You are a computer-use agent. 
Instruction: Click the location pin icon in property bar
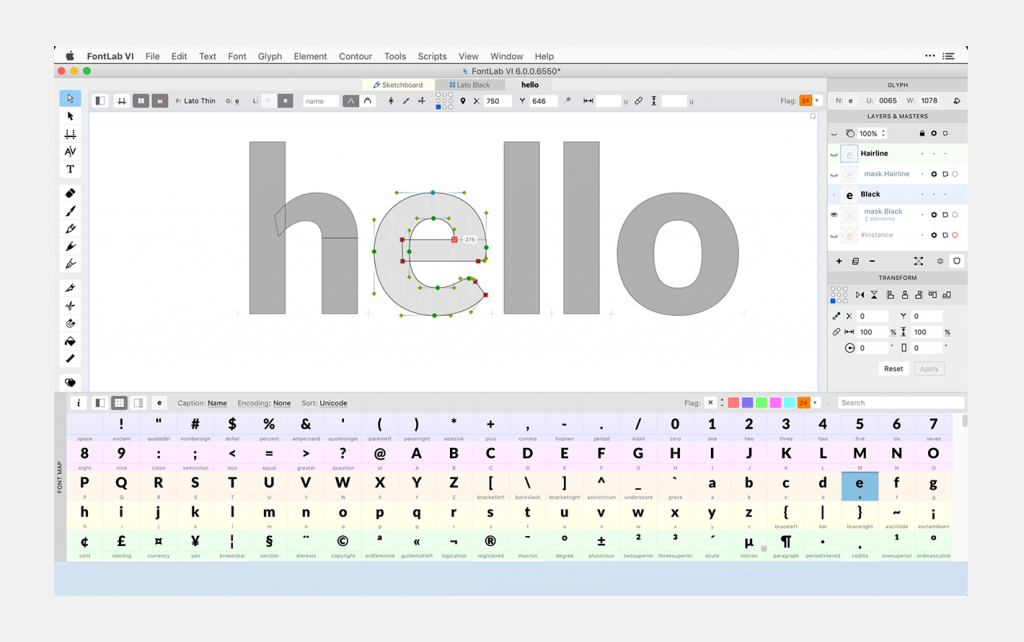point(463,101)
